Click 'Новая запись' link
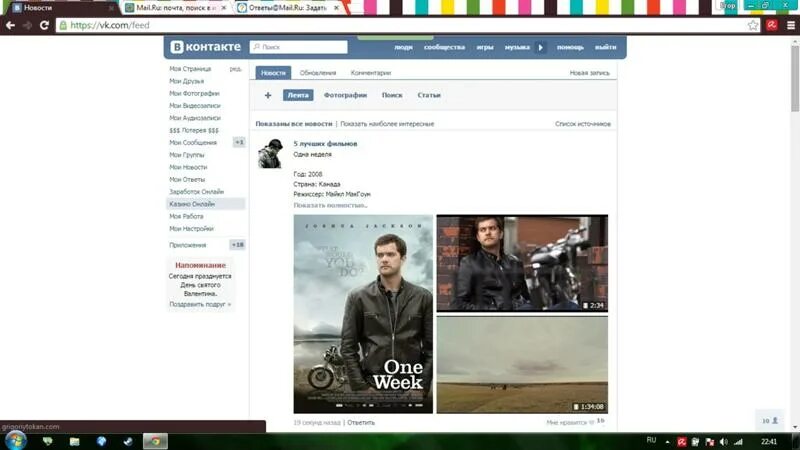 (589, 73)
